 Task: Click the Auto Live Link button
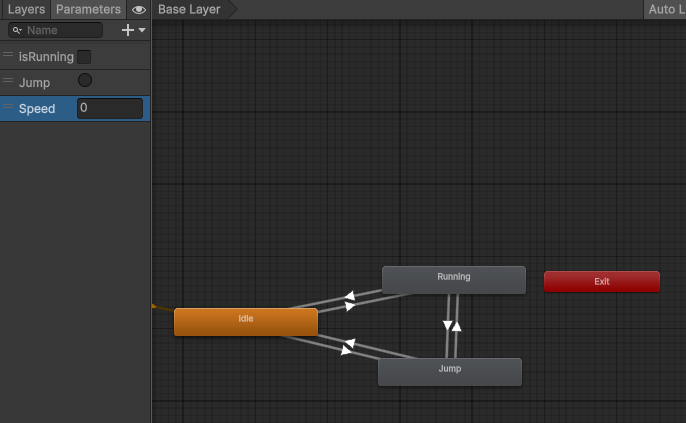point(665,9)
